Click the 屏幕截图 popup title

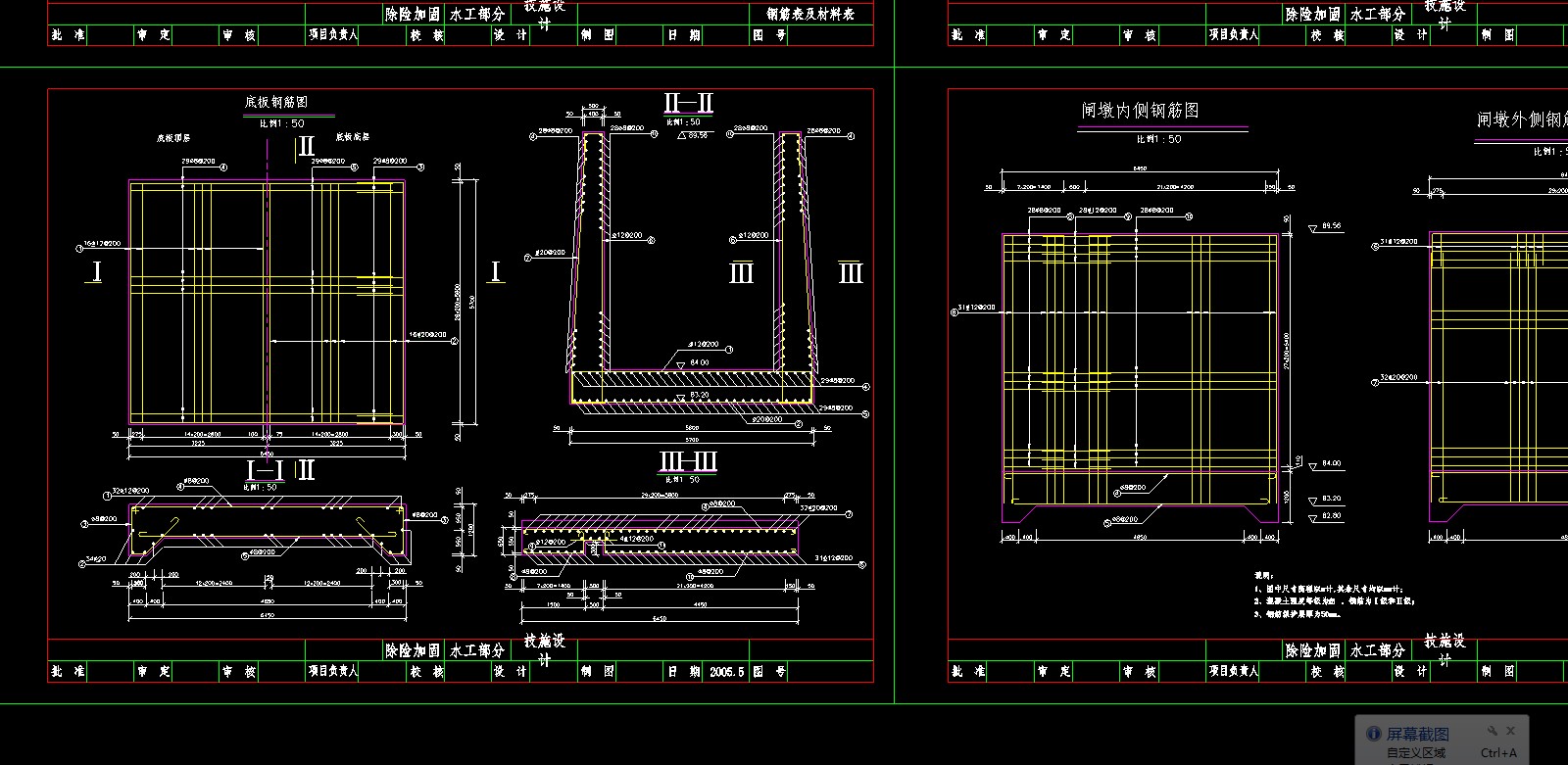click(x=1417, y=734)
